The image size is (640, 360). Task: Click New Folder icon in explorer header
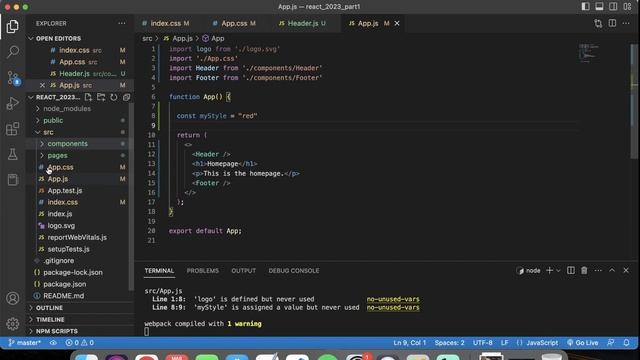click(101, 97)
